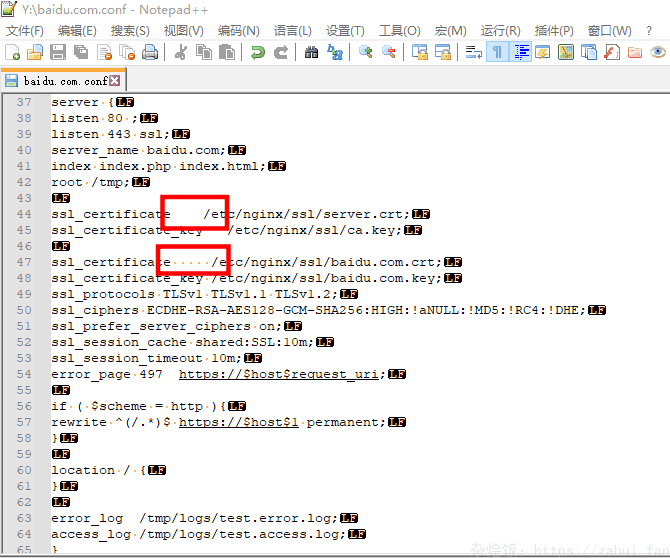Toggle Show All Characters (¶) button

496,52
